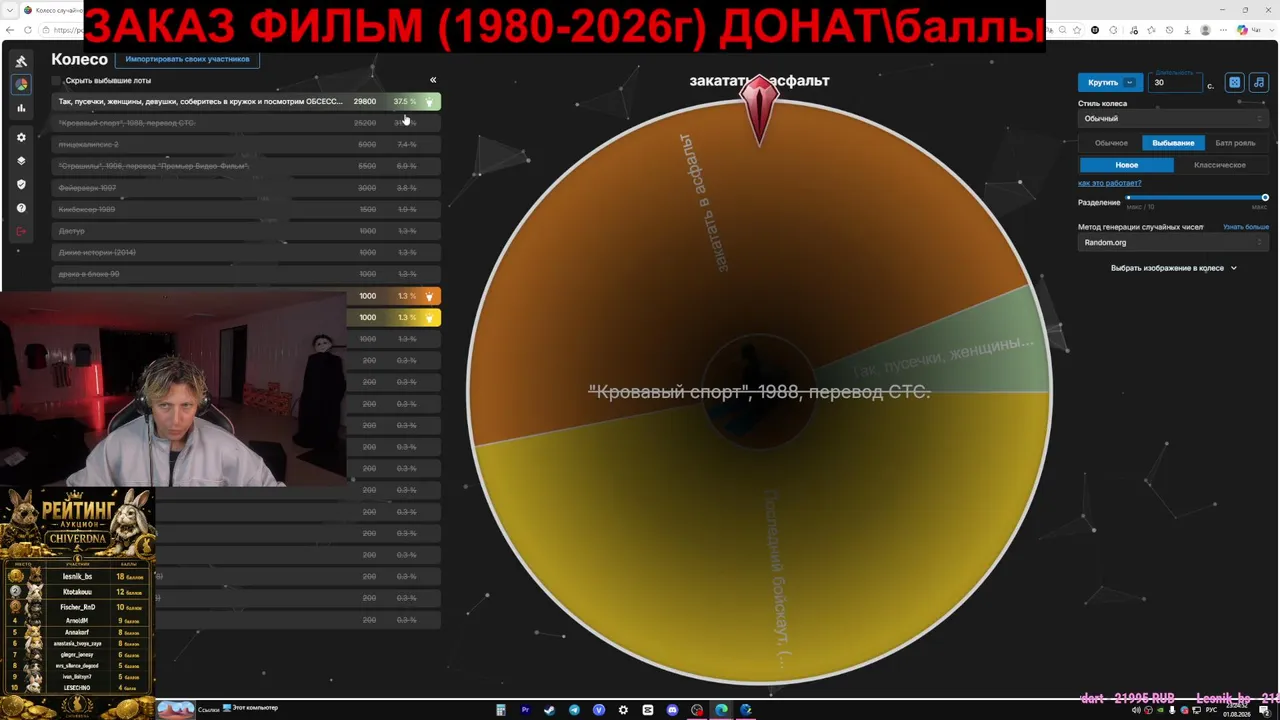Open the 'Стиль колеса' dropdown showing 'Обычный'
1280x720 pixels.
[x=1172, y=119]
